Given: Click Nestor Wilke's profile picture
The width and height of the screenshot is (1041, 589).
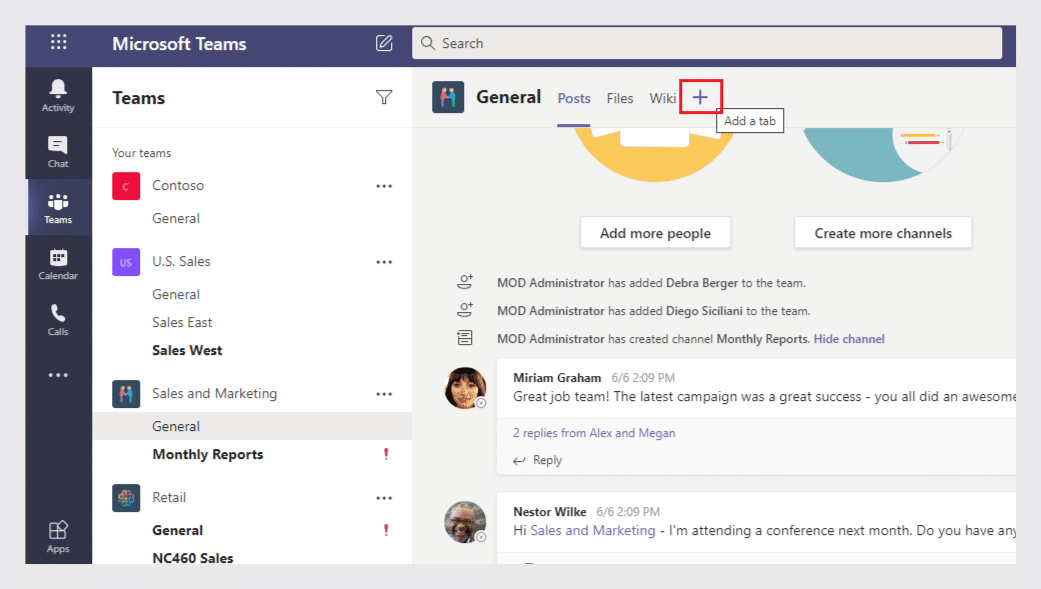Looking at the screenshot, I should point(465,522).
